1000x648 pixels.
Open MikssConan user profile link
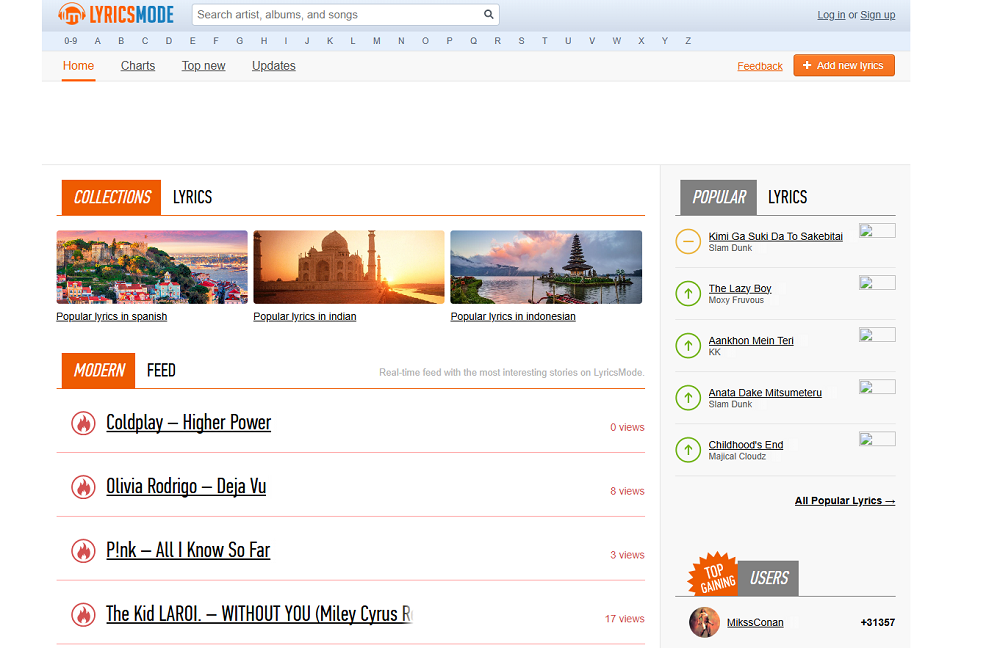[755, 622]
